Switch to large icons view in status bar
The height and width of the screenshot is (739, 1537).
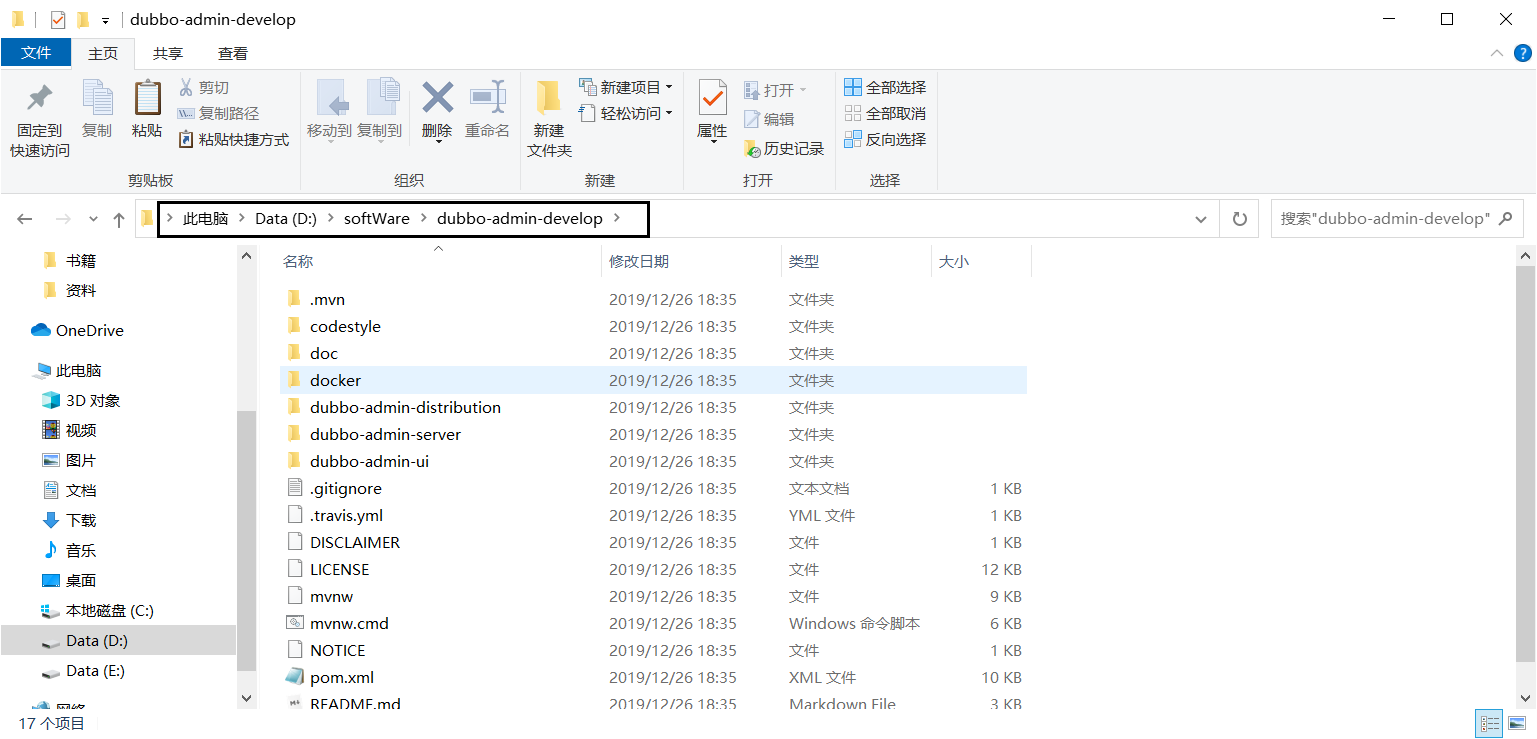coord(1515,723)
